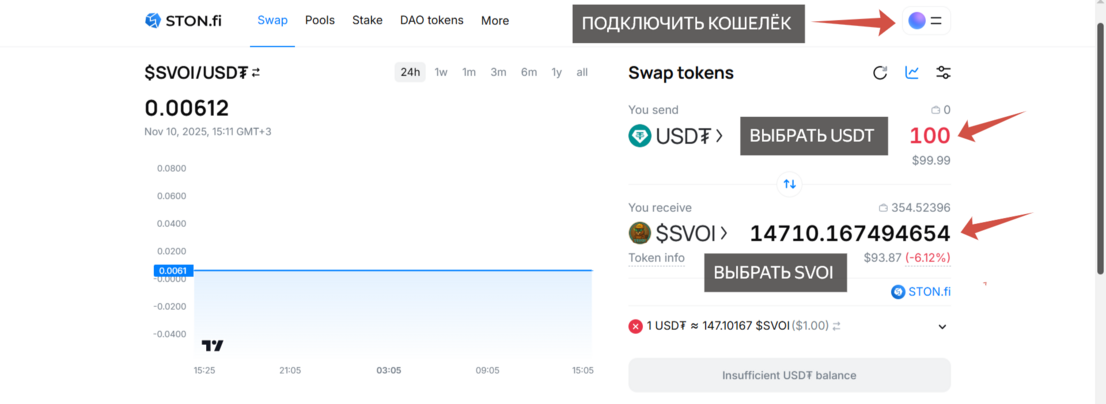Invert the 1 USD₮ rate display
Viewport: 1106px width, 404px height.
tap(837, 326)
